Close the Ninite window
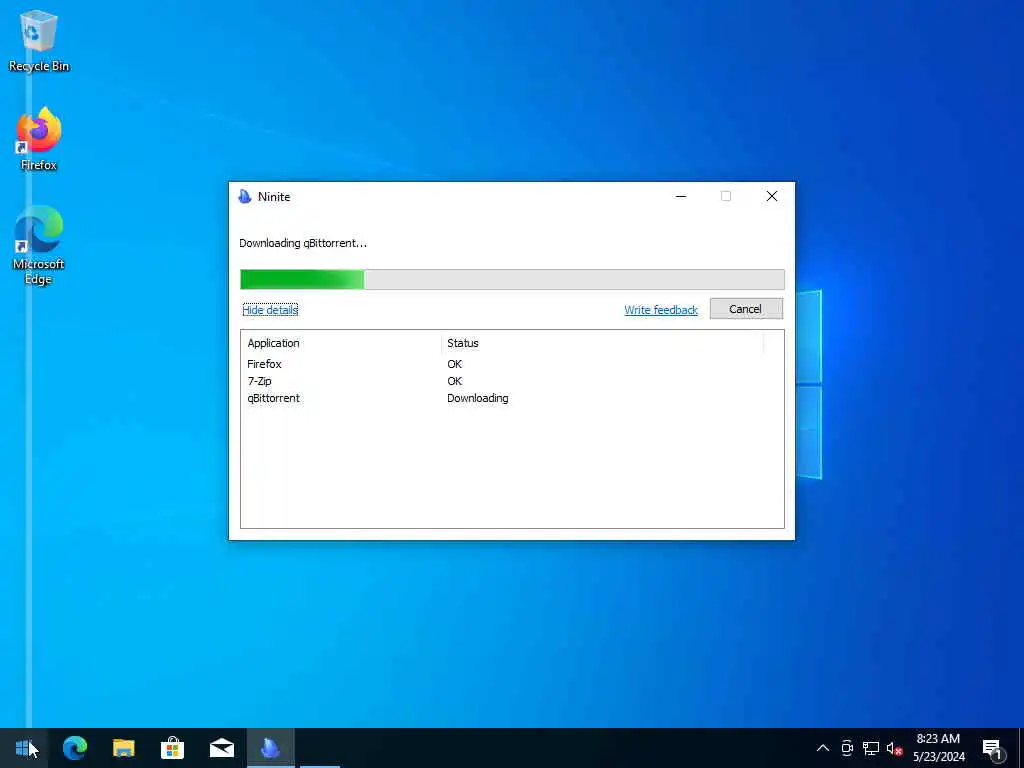Image resolution: width=1024 pixels, height=768 pixels. click(771, 196)
